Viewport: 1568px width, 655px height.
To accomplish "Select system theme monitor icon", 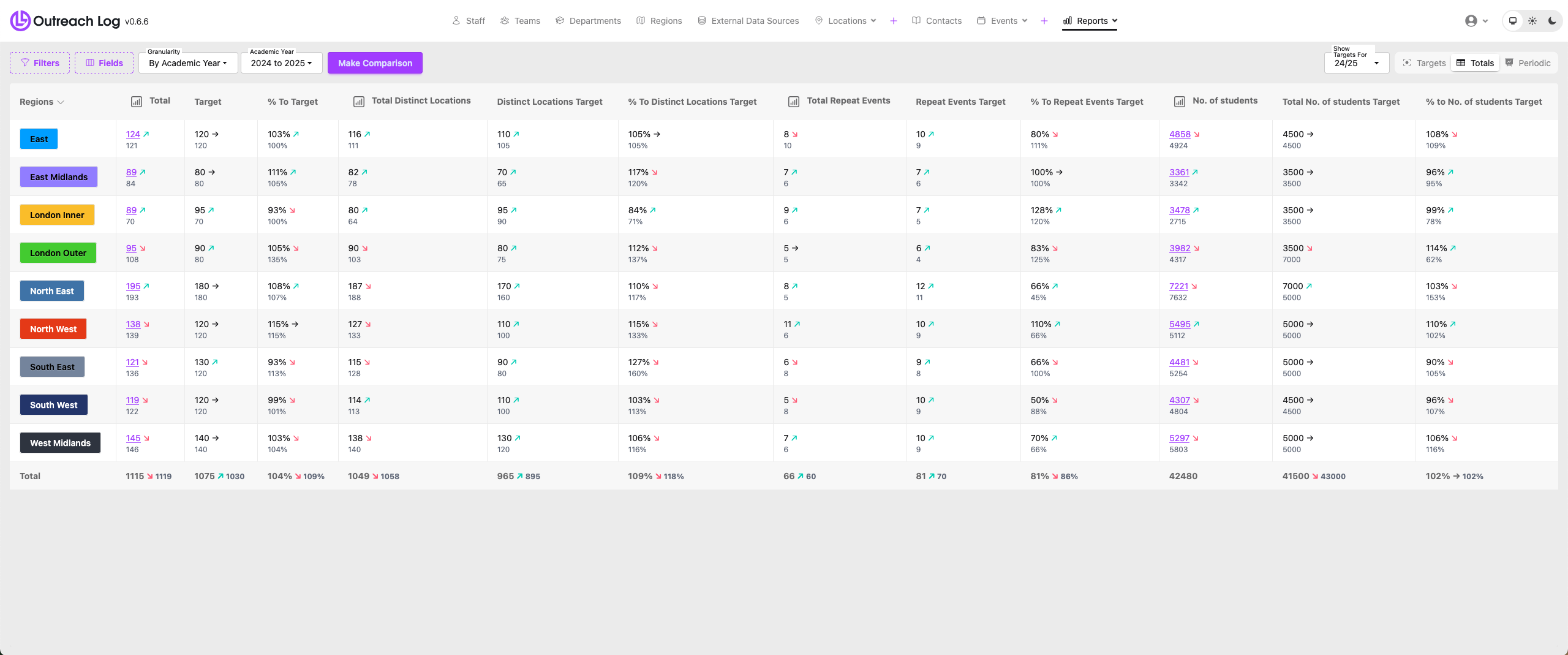I will click(1513, 21).
